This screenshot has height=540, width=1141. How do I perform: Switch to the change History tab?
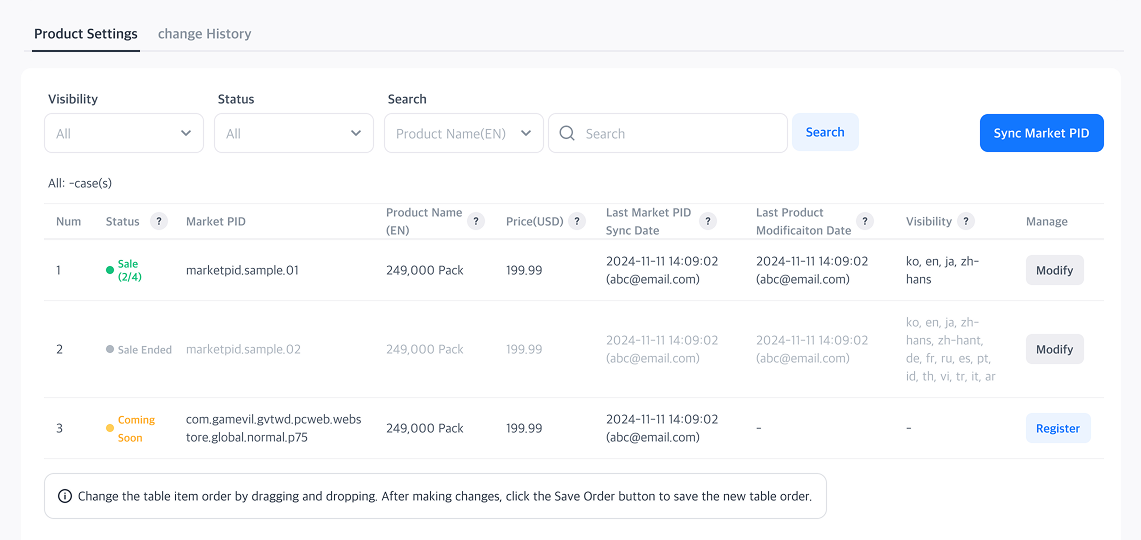(204, 34)
